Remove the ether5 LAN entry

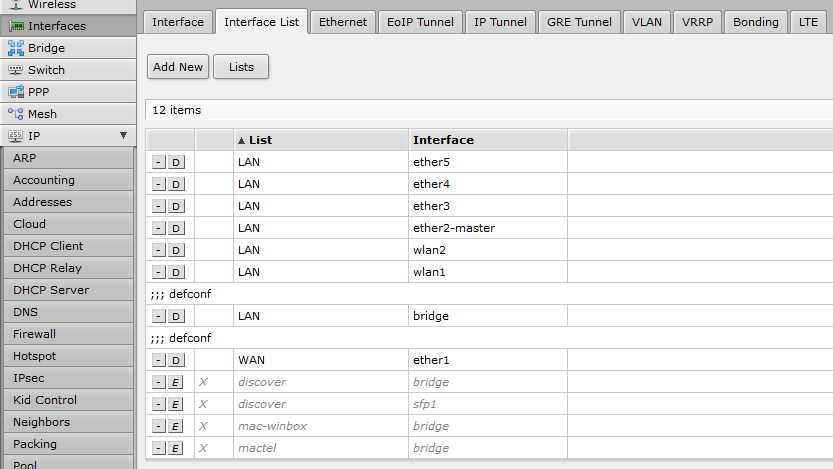(x=158, y=162)
